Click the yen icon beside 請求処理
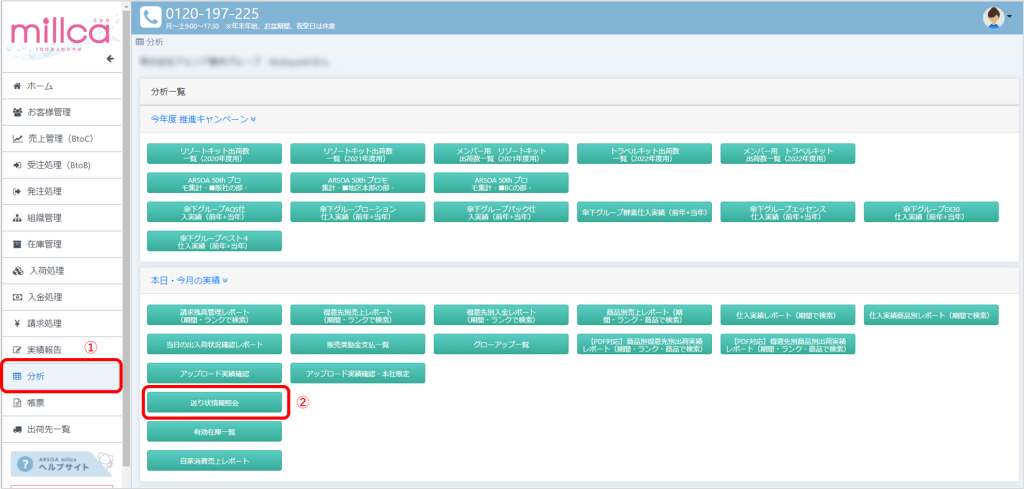Viewport: 1024px width, 489px height. pos(17,323)
